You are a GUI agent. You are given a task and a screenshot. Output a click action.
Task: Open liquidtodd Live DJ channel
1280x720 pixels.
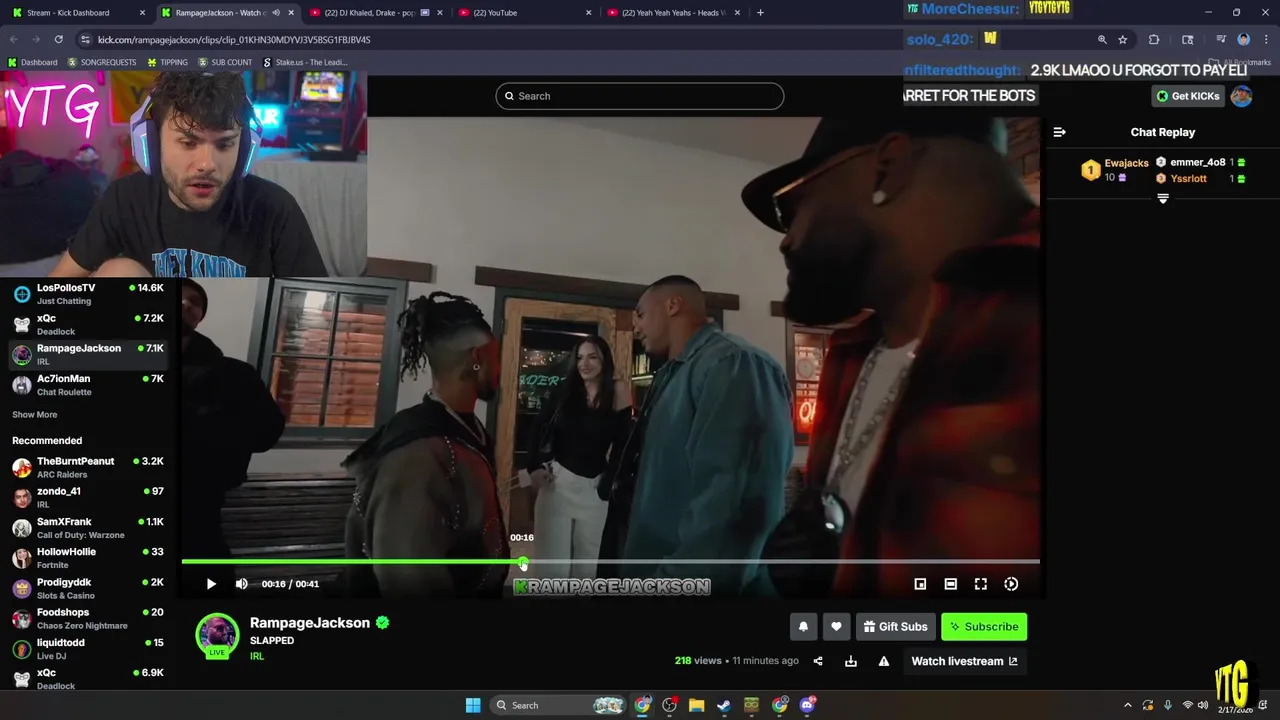click(x=88, y=648)
